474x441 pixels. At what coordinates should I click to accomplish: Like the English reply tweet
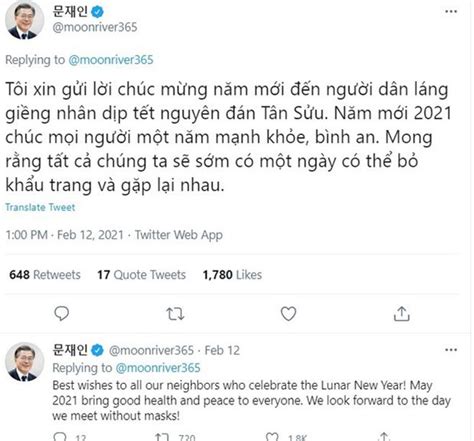pyautogui.click(x=272, y=436)
